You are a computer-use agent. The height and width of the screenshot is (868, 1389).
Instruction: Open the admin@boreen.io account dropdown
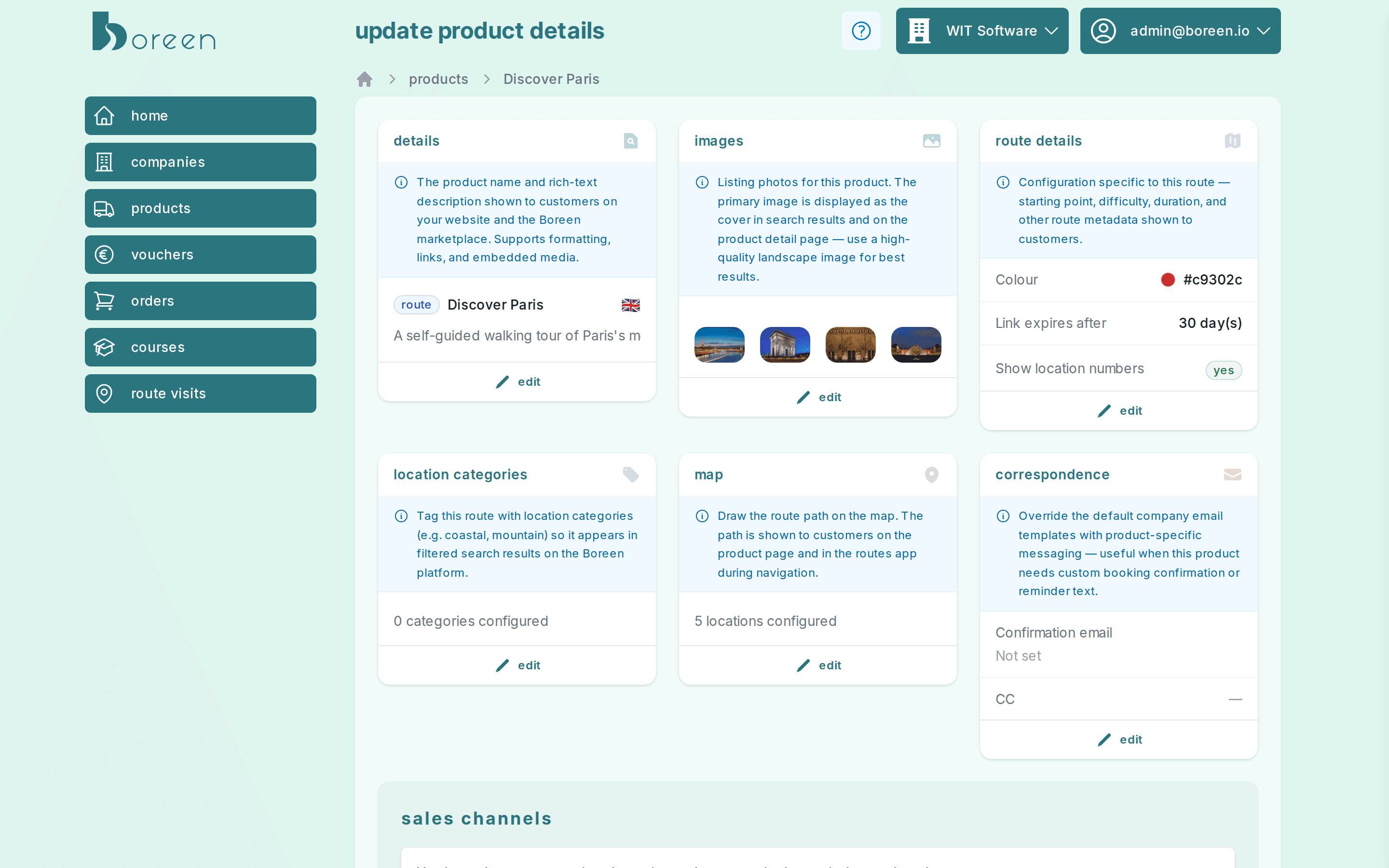tap(1180, 31)
